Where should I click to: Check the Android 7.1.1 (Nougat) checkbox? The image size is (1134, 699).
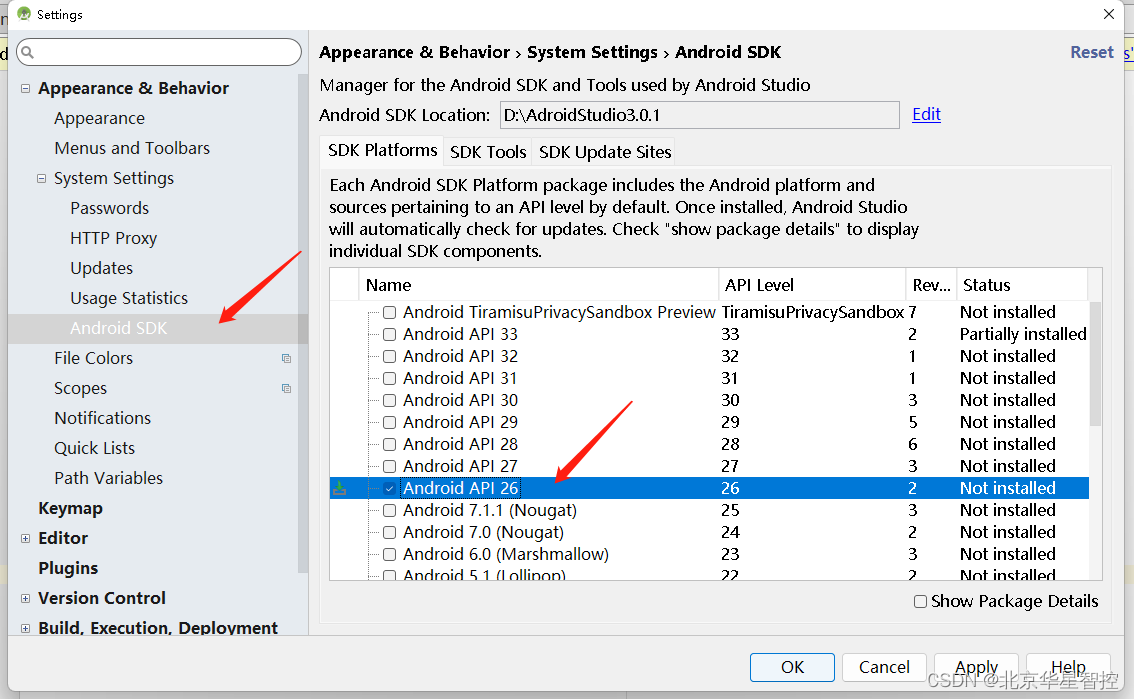coord(388,510)
